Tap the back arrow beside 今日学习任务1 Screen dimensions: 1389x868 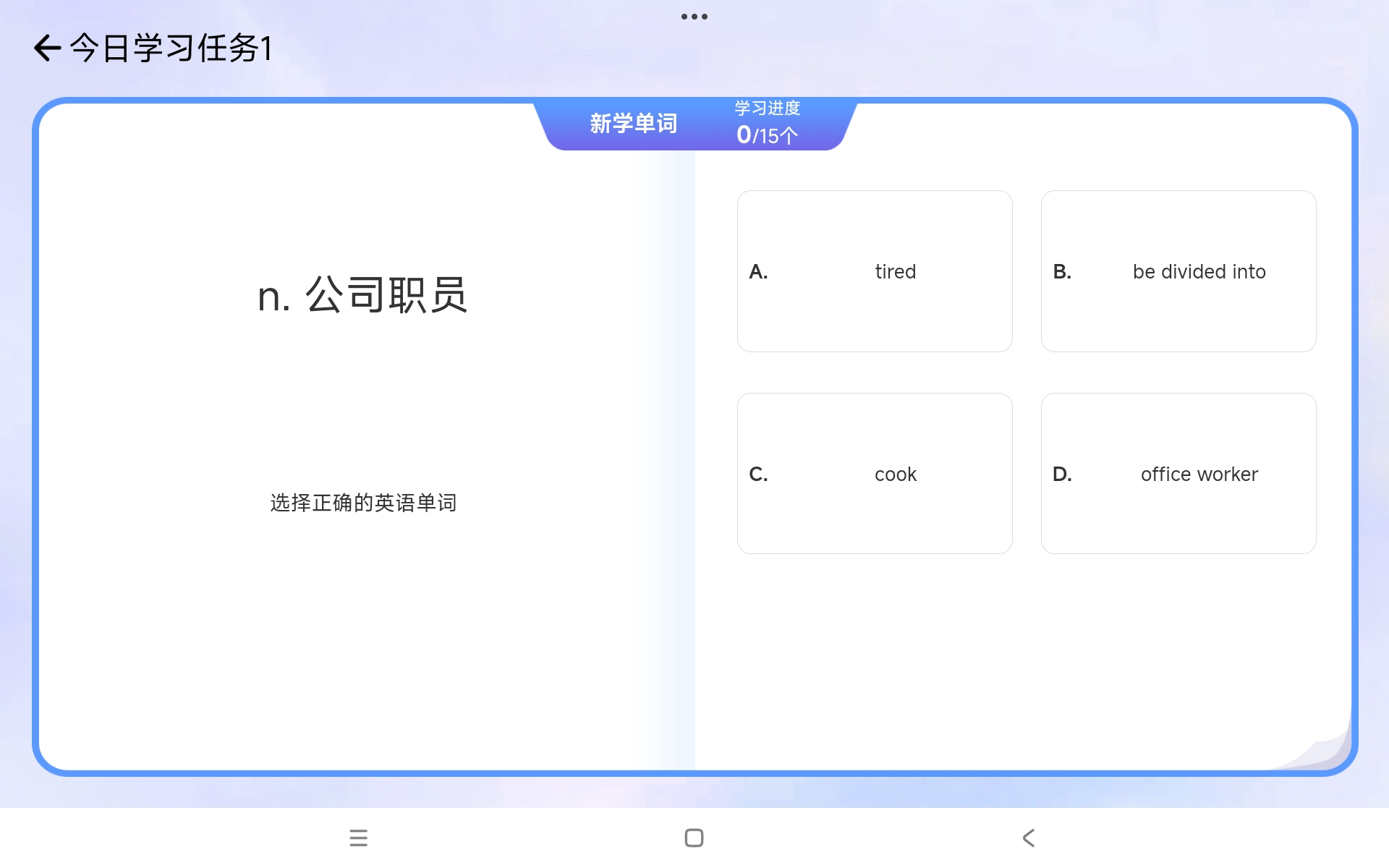click(47, 48)
